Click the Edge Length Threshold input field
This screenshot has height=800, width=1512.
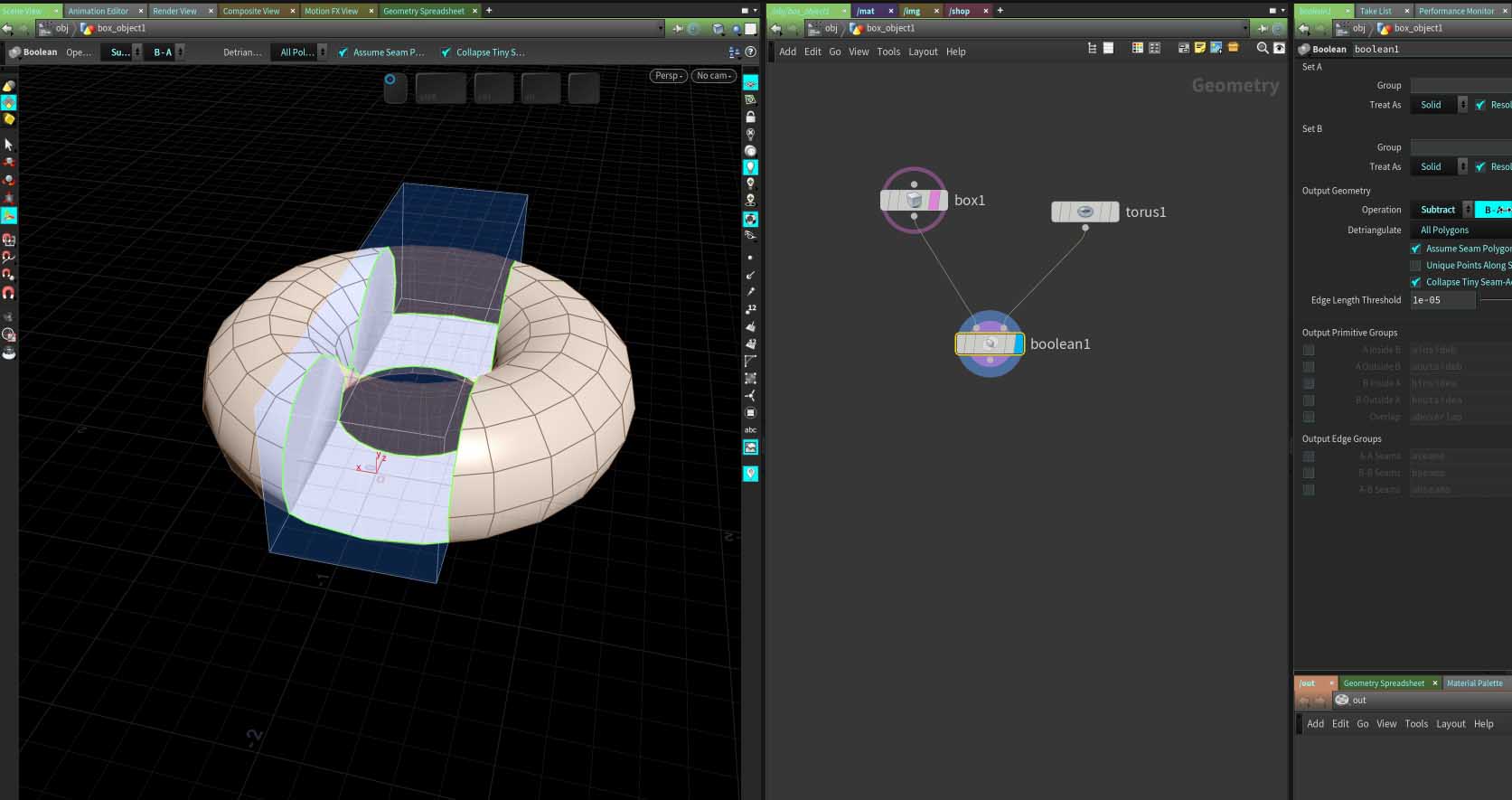click(x=1442, y=300)
